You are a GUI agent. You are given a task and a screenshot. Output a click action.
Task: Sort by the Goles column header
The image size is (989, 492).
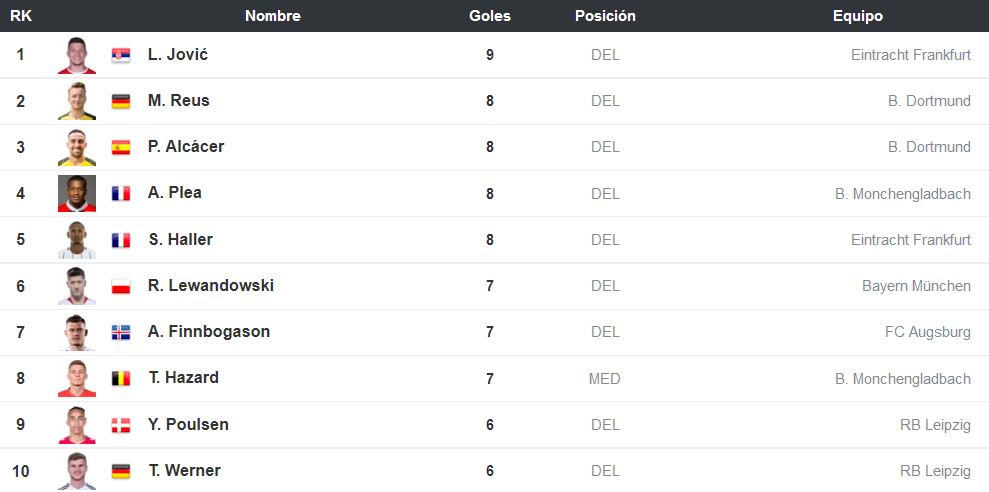coord(490,16)
